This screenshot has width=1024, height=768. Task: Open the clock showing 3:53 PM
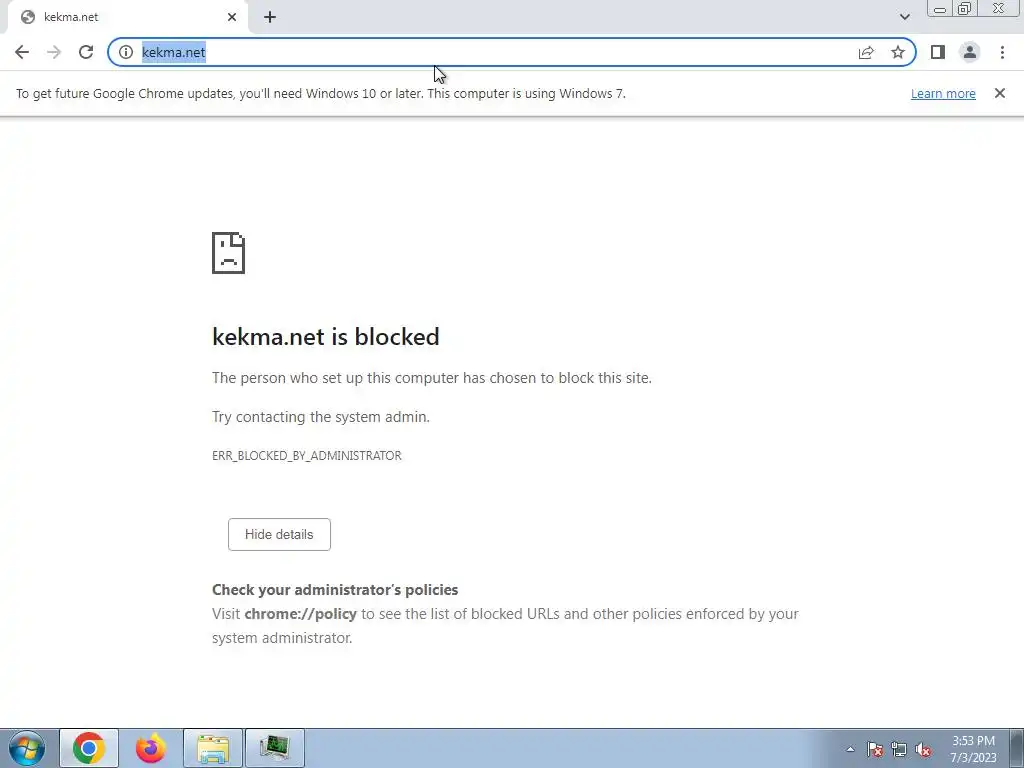pos(973,749)
